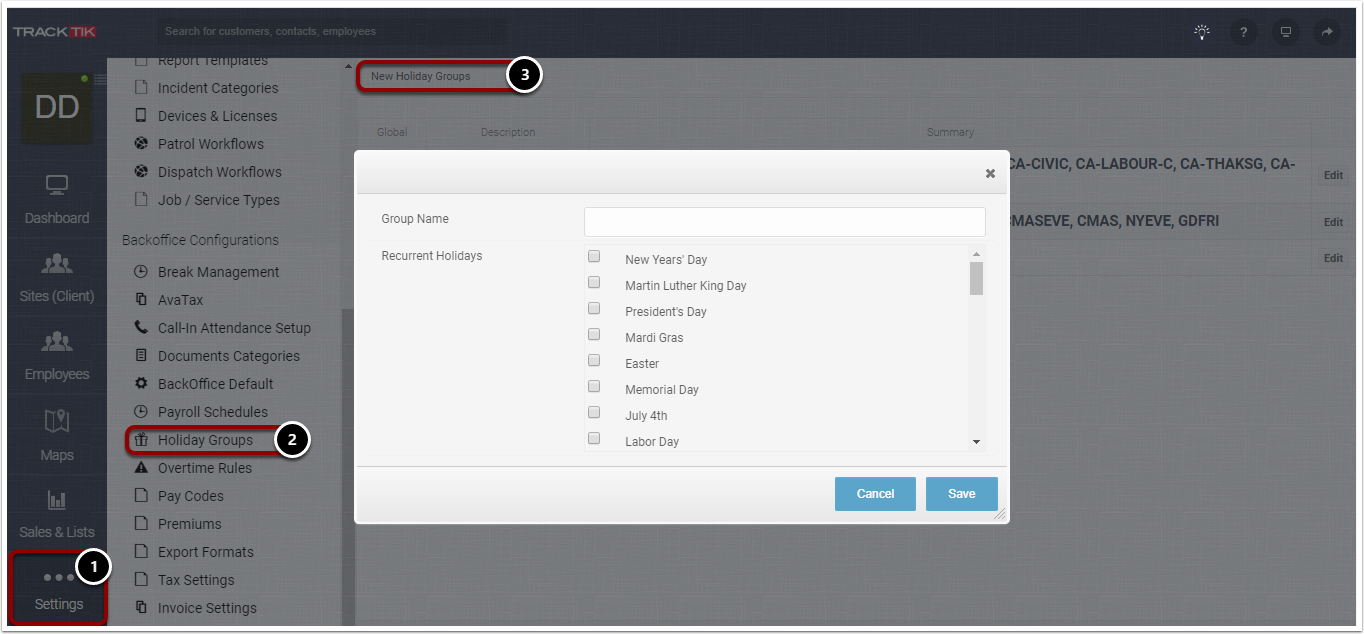The width and height of the screenshot is (1364, 634).
Task: Open Job / Service Types settings
Action: [219, 200]
